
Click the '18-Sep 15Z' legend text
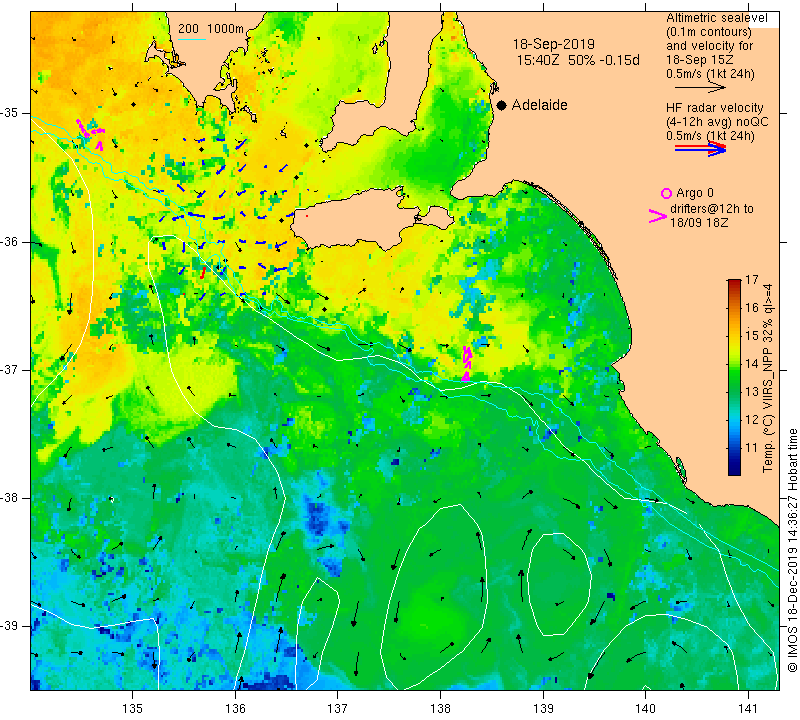[699, 60]
